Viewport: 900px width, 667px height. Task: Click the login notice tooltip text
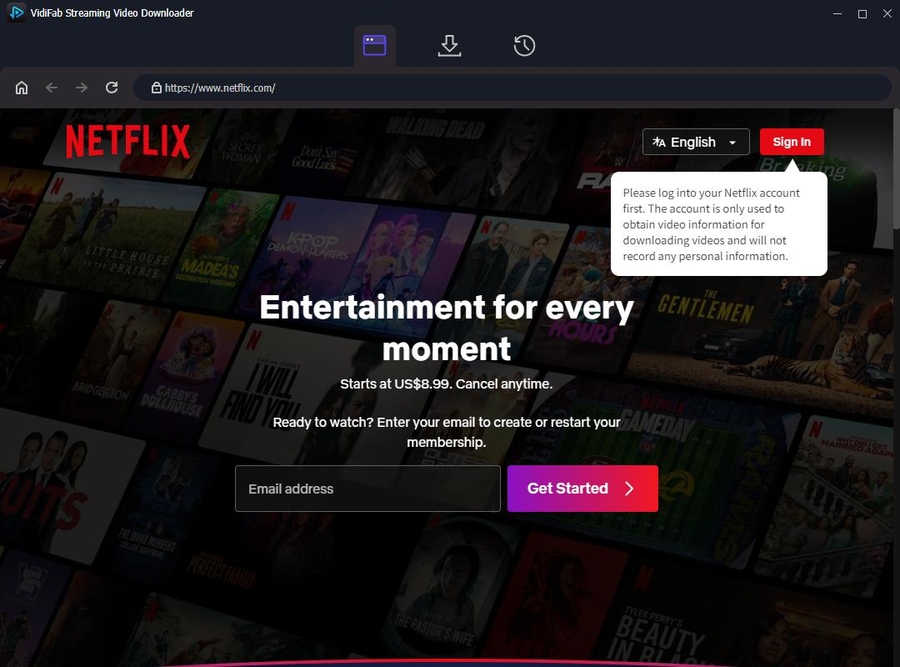click(711, 224)
